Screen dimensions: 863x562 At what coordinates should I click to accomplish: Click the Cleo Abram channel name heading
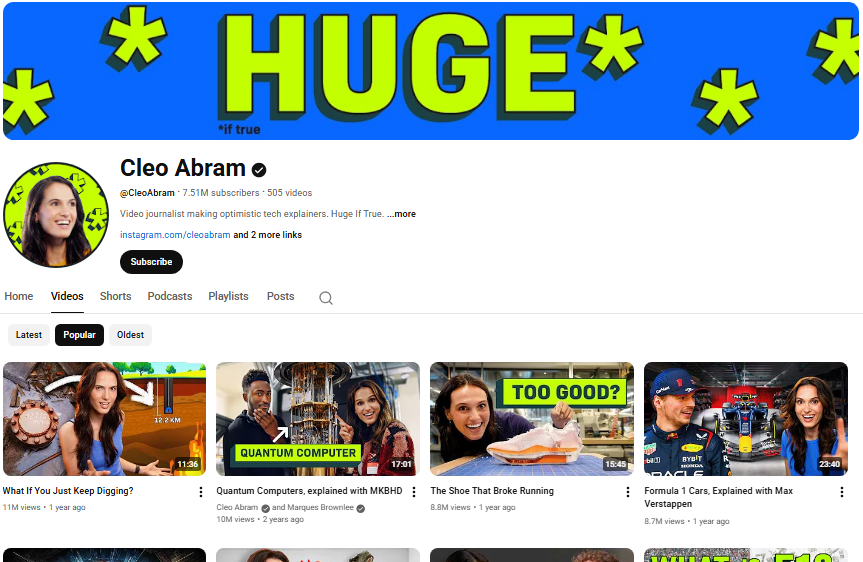pos(183,168)
